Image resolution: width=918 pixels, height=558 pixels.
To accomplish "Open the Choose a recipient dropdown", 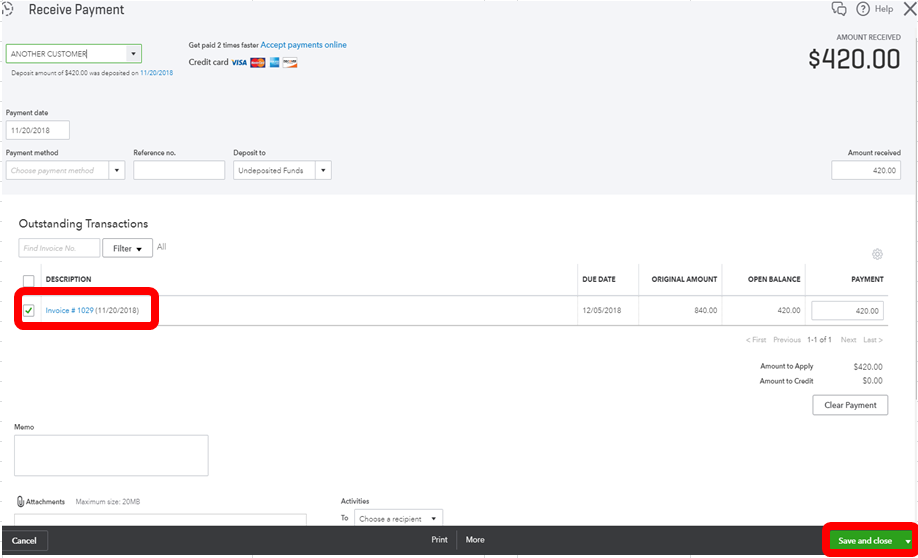I will point(398,518).
